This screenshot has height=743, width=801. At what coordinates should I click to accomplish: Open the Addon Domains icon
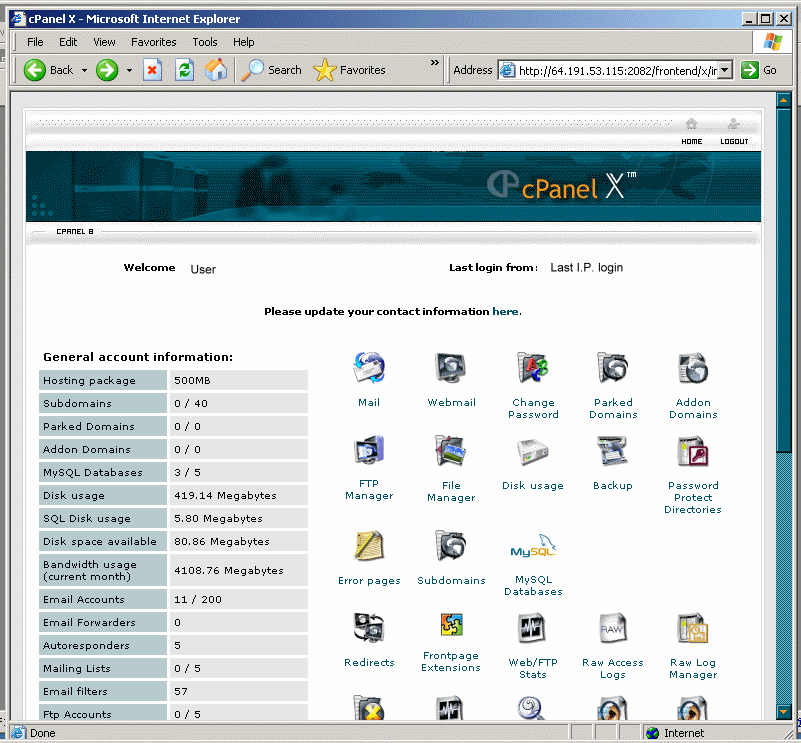tap(693, 369)
